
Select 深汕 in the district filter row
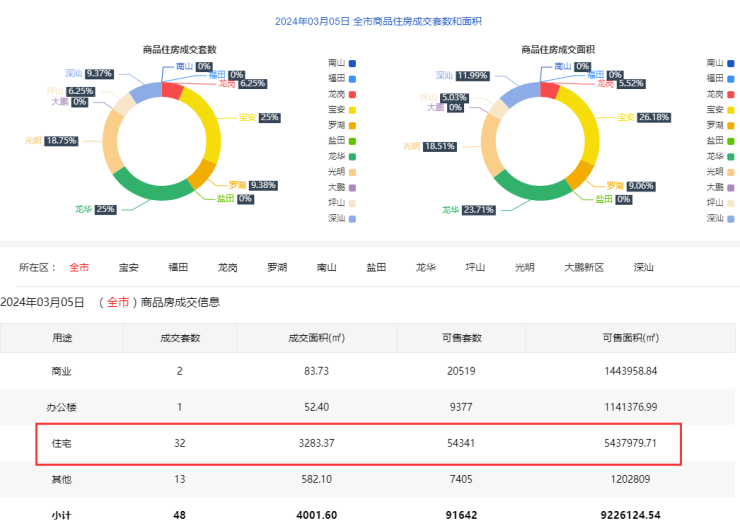click(x=643, y=267)
